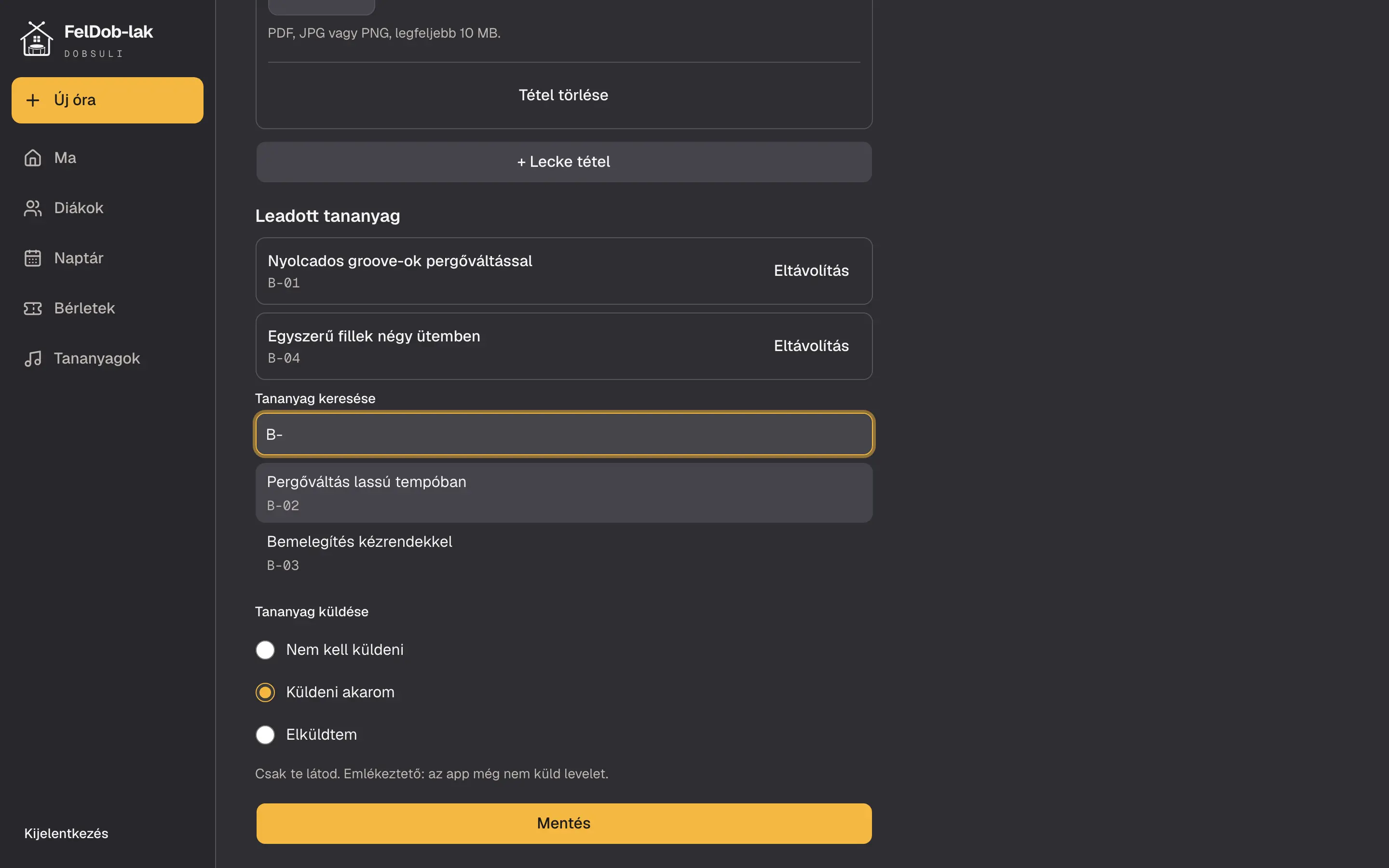This screenshot has width=1389, height=868.
Task: Open the Naptár calendar icon
Action: (x=33, y=258)
